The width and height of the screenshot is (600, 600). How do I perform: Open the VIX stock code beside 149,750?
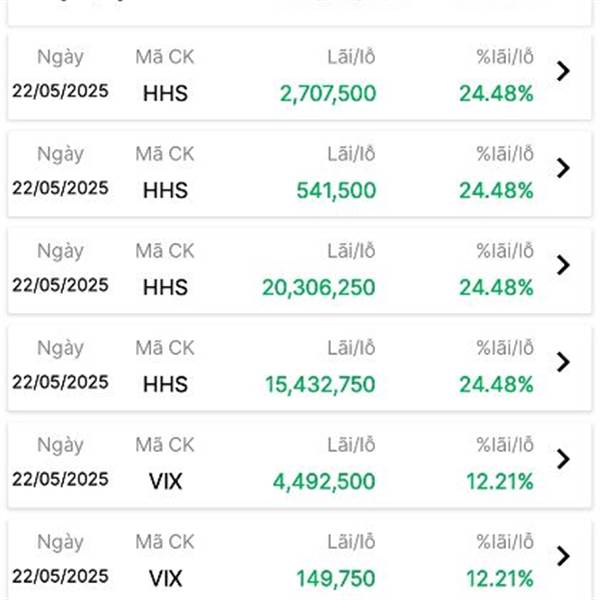pyautogui.click(x=165, y=578)
